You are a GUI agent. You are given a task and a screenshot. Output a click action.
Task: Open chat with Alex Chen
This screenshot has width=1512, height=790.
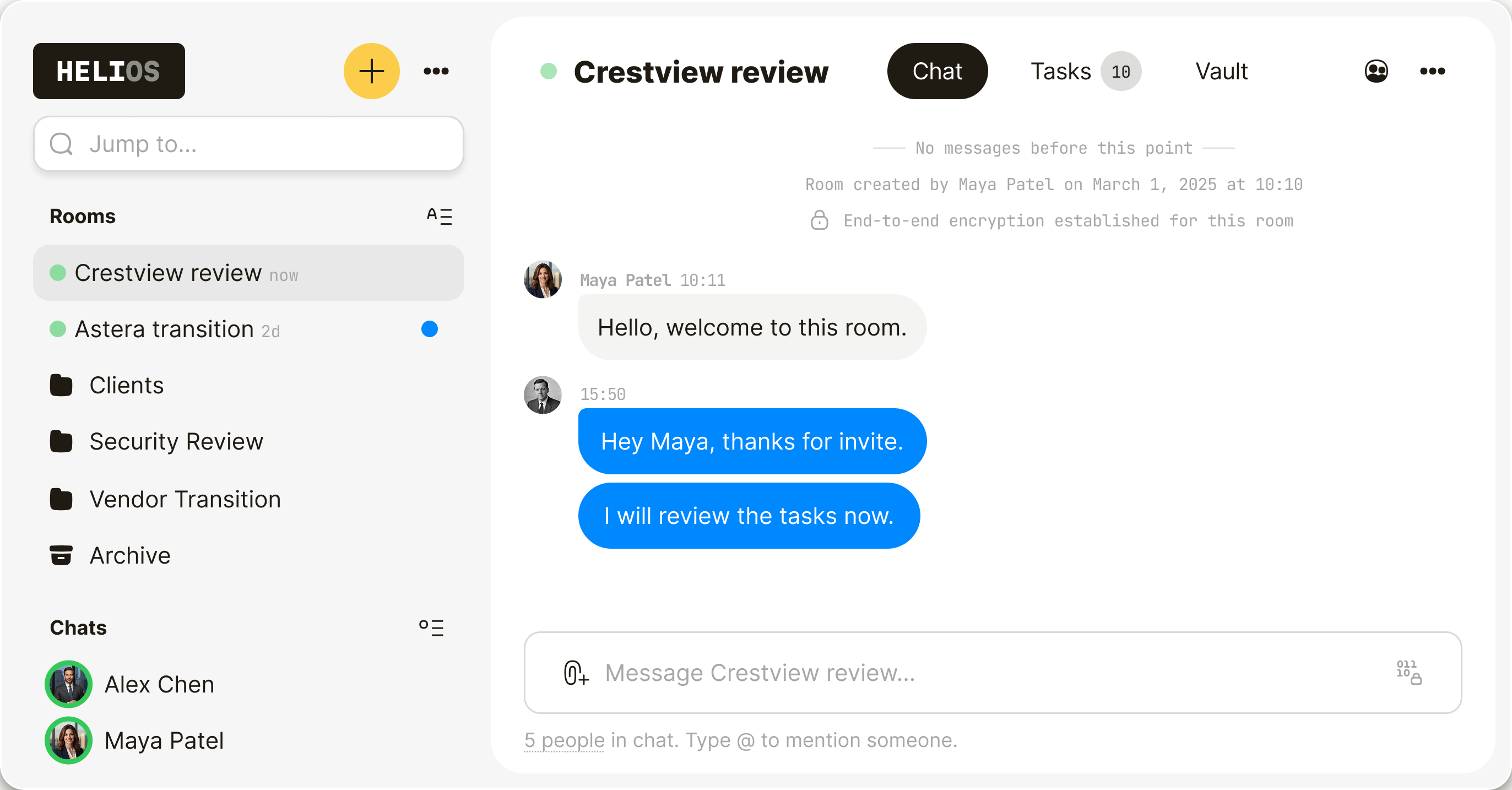click(x=159, y=684)
